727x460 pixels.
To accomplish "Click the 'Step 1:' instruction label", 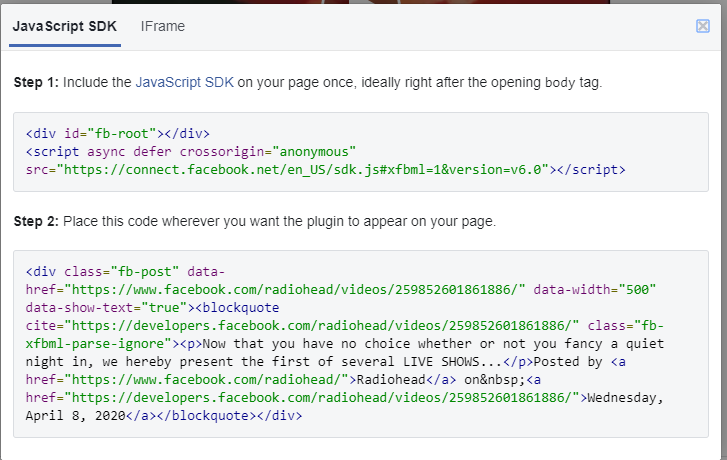I will pyautogui.click(x=36, y=83).
